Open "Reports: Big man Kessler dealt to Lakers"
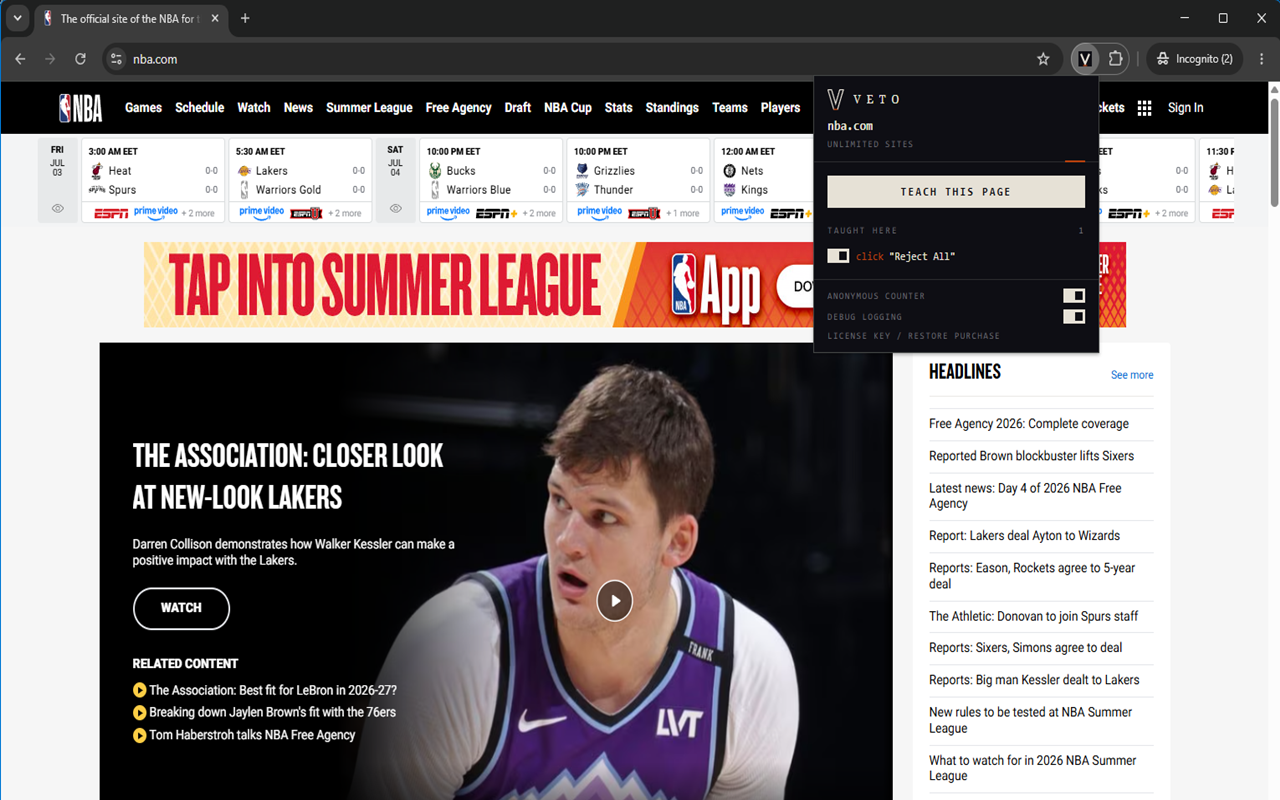Viewport: 1280px width, 800px height. [x=1034, y=680]
